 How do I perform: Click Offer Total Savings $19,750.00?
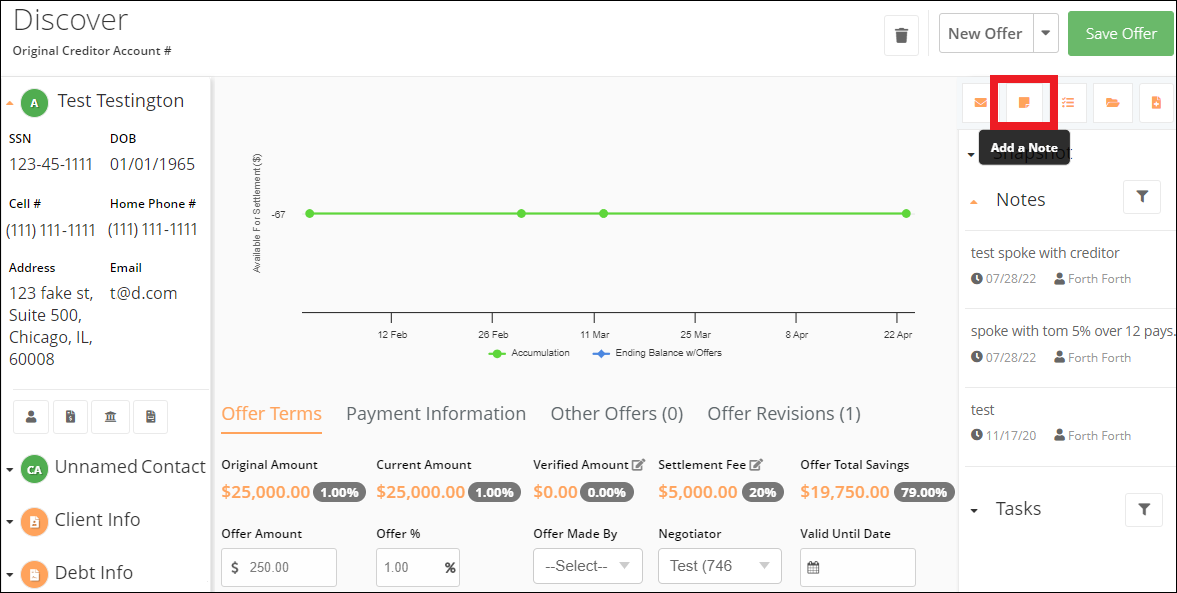tap(844, 492)
